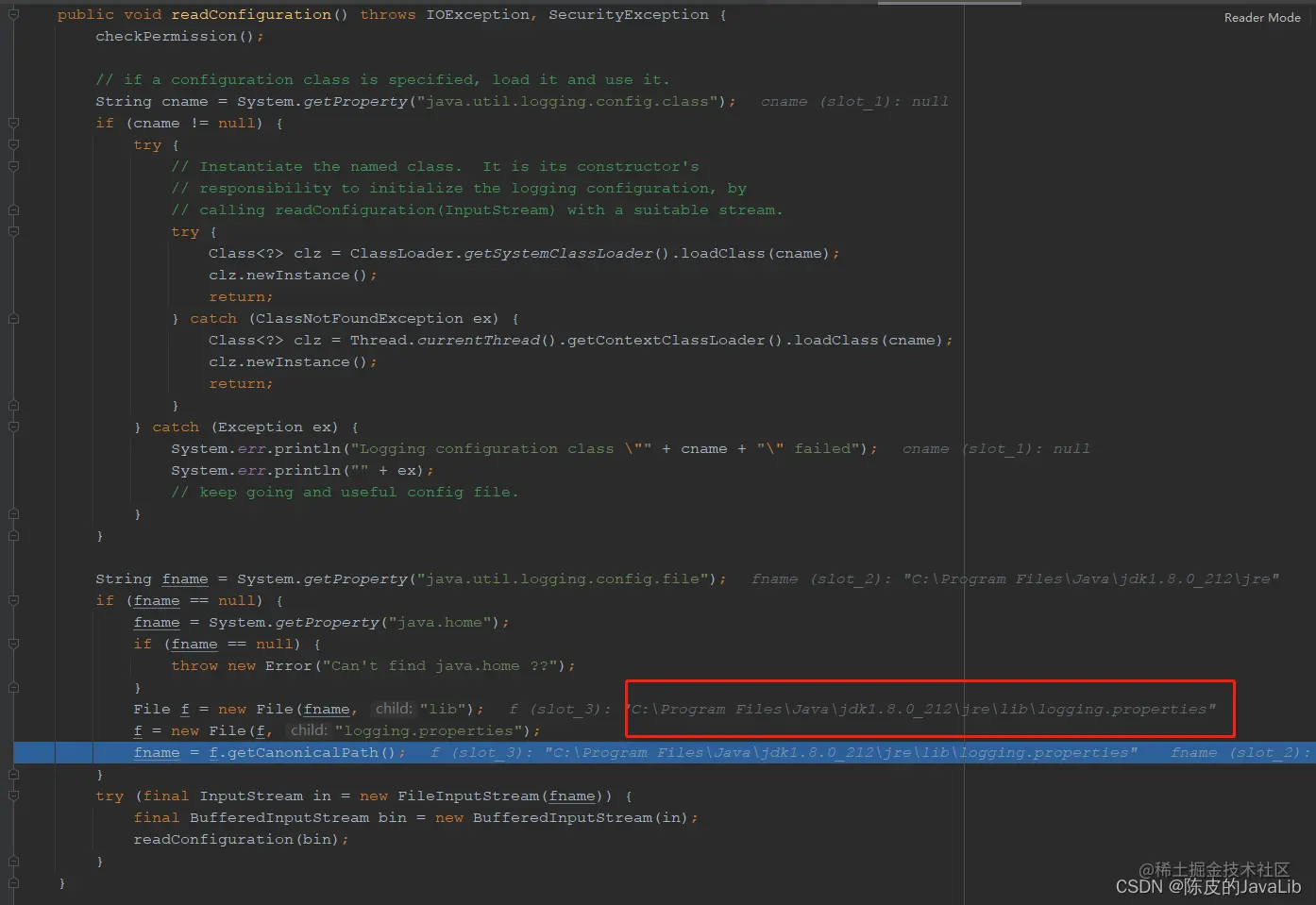This screenshot has width=1316, height=905.
Task: Click 'FileInputStream(fname)' in try statement
Action: pyautogui.click(x=498, y=796)
